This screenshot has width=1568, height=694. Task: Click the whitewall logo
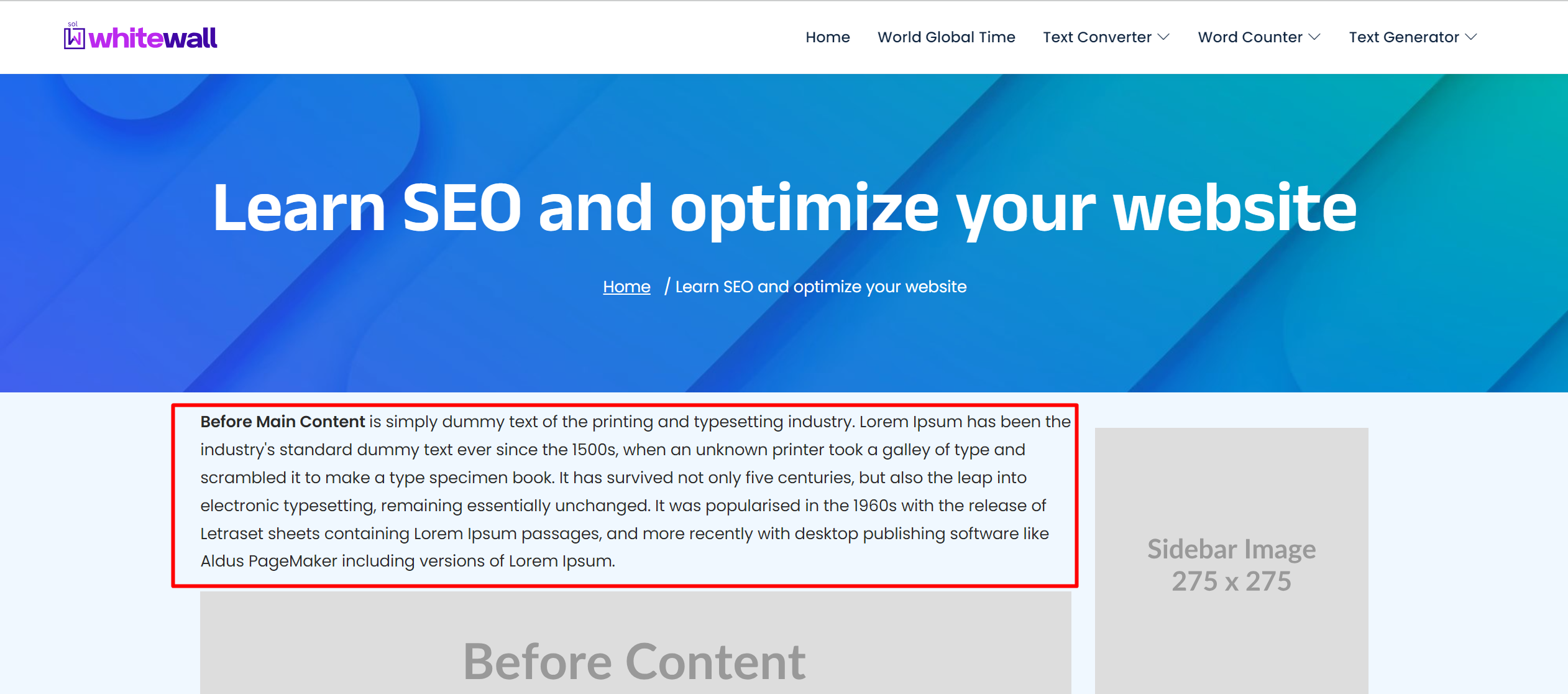point(140,37)
